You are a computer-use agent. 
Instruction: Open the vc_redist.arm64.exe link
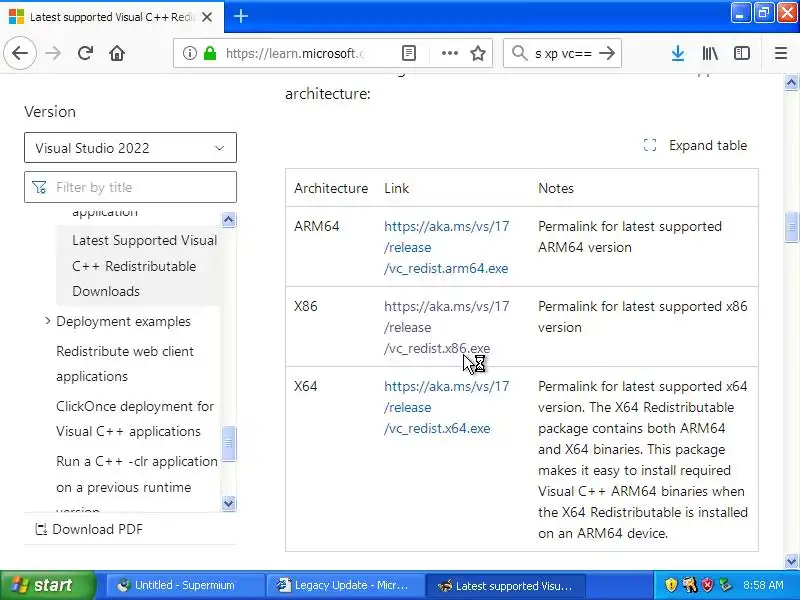tap(446, 247)
